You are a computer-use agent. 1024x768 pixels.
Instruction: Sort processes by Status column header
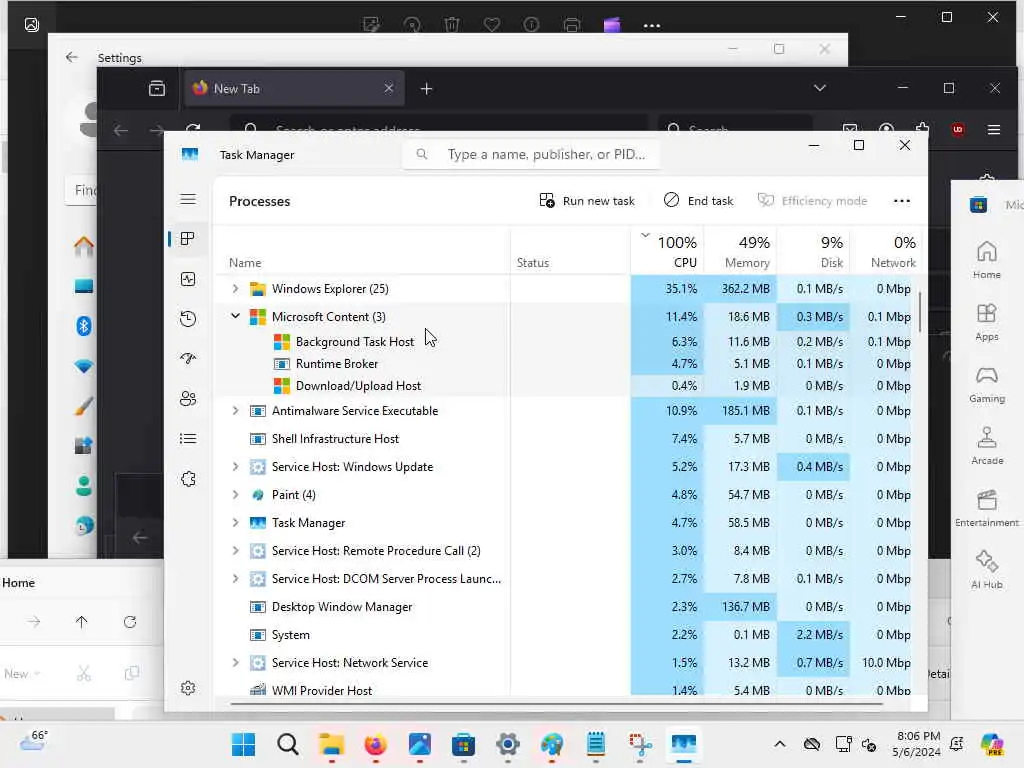[x=570, y=251]
